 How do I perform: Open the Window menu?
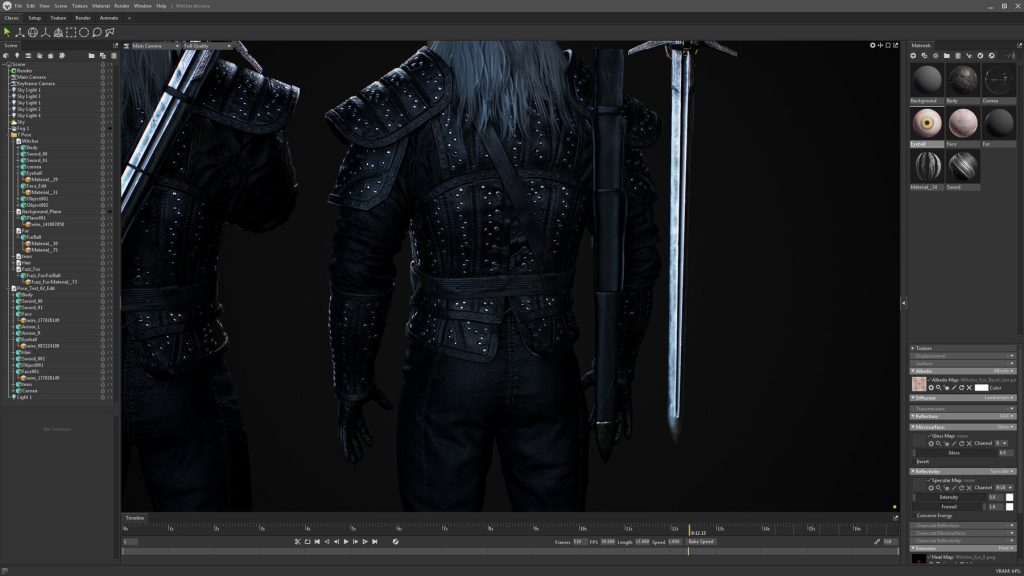[142, 6]
